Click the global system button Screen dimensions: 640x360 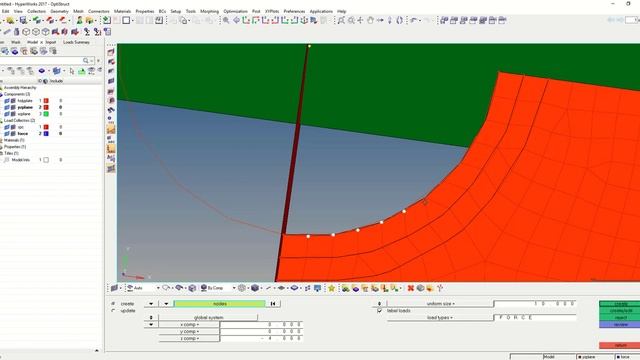click(208, 318)
